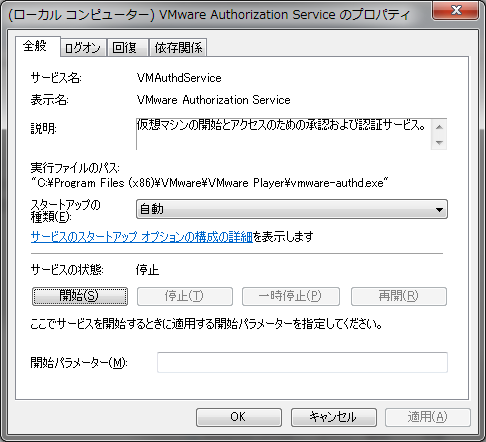Start the service with 開始(S) button
The image size is (486, 442).
click(80, 296)
